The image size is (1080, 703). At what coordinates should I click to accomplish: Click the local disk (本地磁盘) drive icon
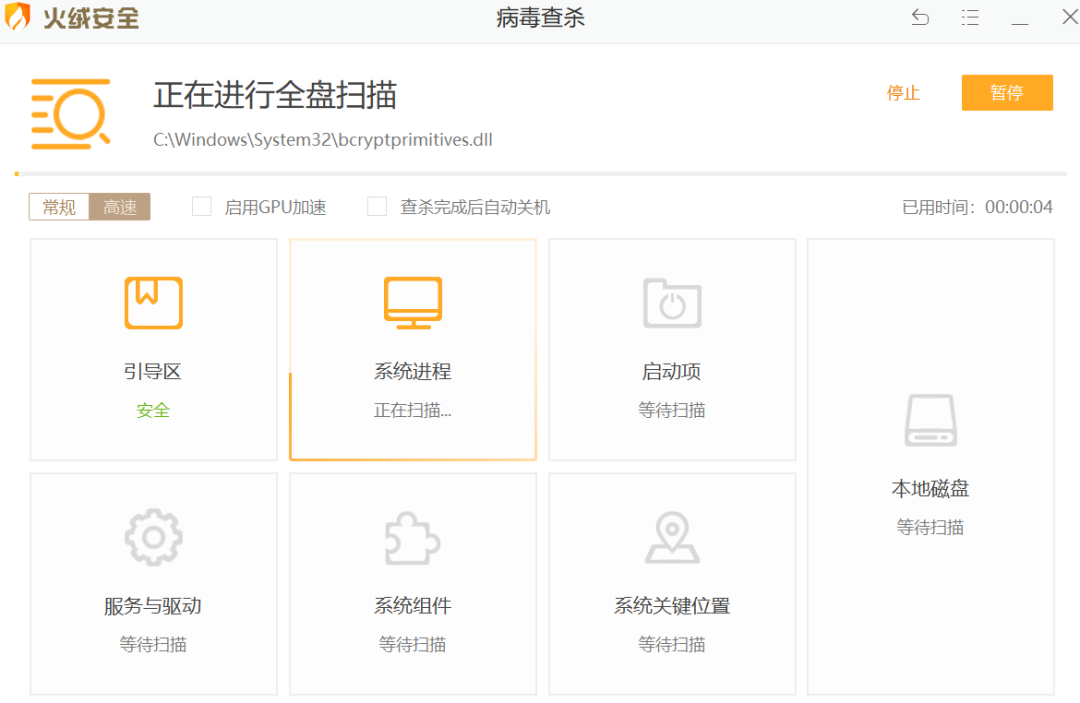click(x=931, y=420)
